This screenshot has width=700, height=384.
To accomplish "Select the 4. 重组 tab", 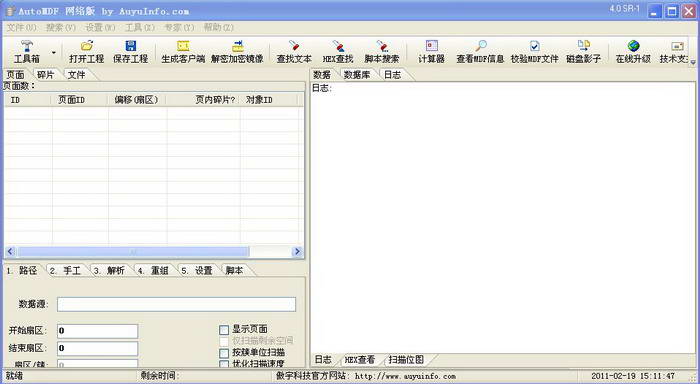I will [153, 271].
